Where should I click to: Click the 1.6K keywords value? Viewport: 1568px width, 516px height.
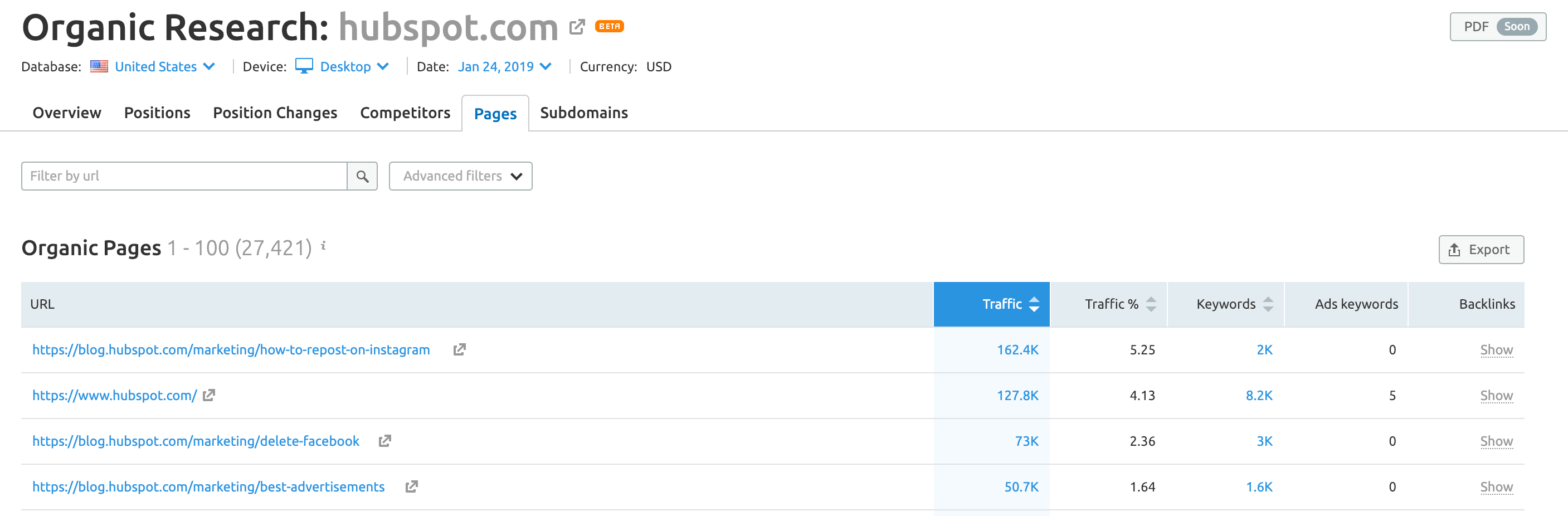click(x=1259, y=486)
